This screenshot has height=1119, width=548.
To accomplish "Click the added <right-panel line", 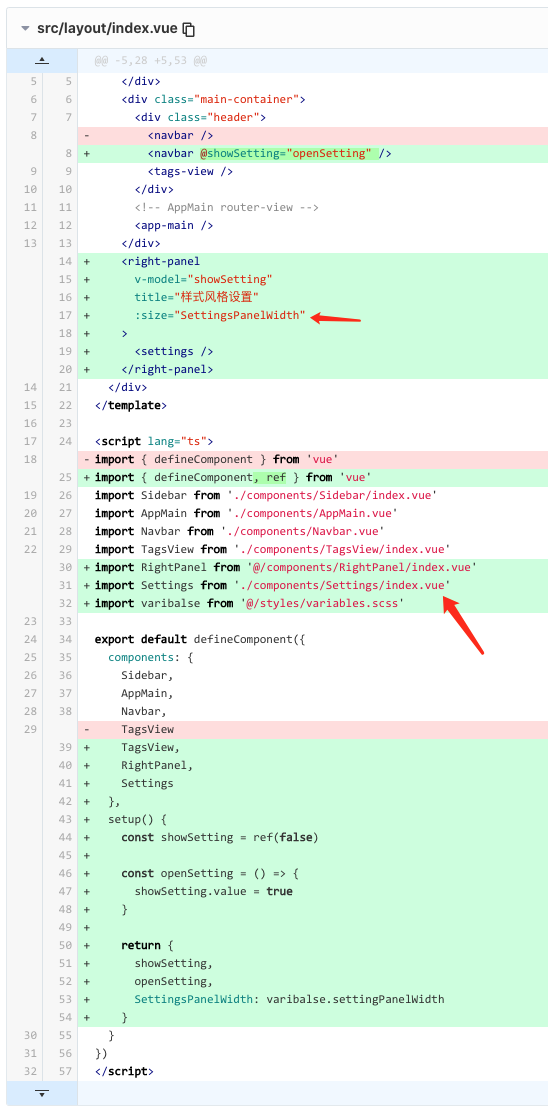I will tap(313, 261).
